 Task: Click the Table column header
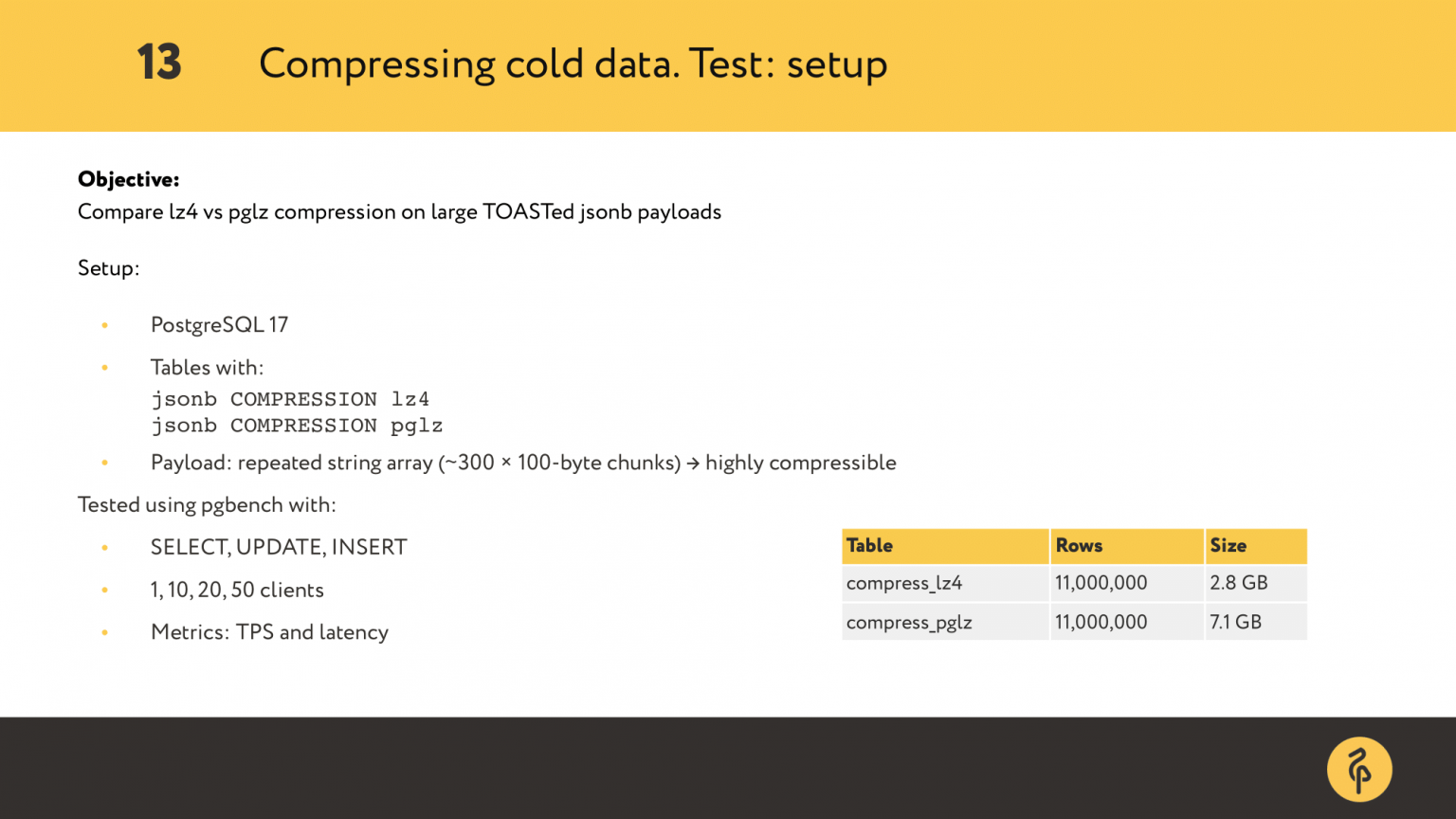[x=870, y=546]
